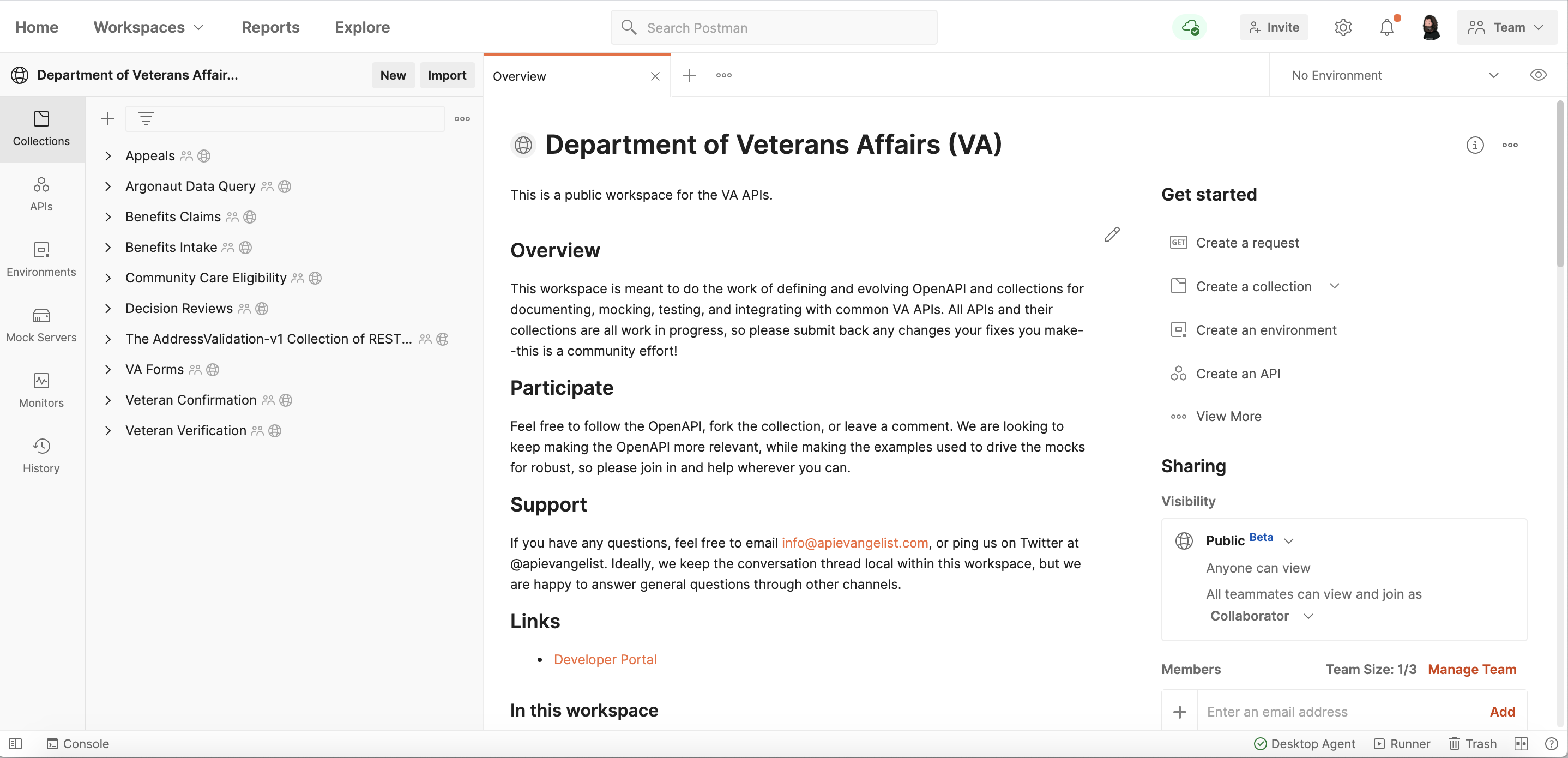Click the Manage Team link
1568x758 pixels.
tap(1472, 669)
